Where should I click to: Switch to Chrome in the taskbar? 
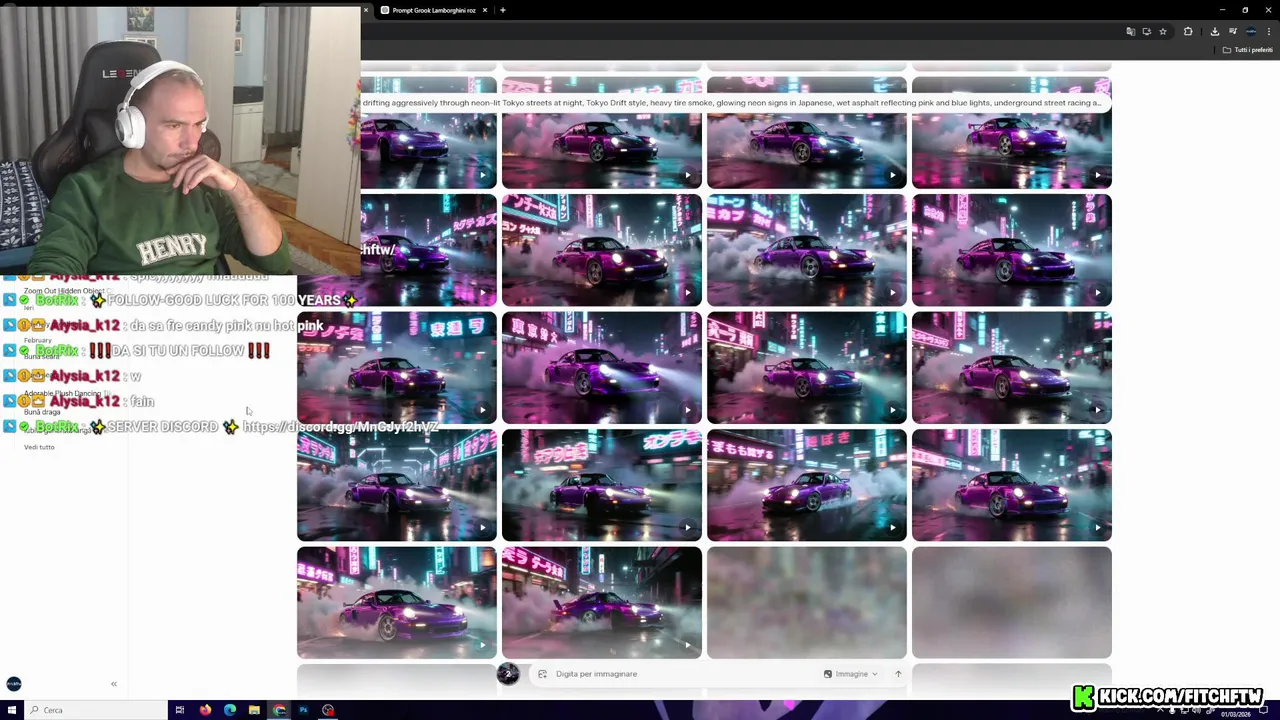click(279, 710)
